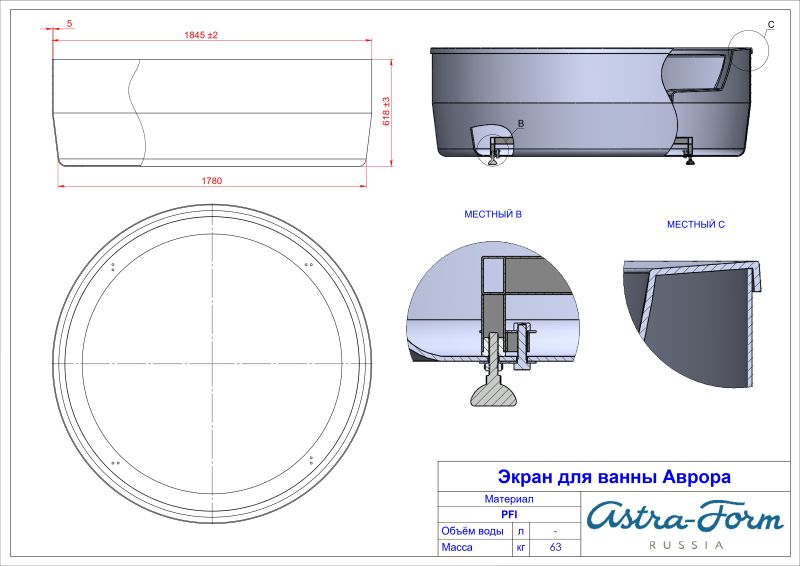Select the Материал header cell
The width and height of the screenshot is (800, 566).
509,498
